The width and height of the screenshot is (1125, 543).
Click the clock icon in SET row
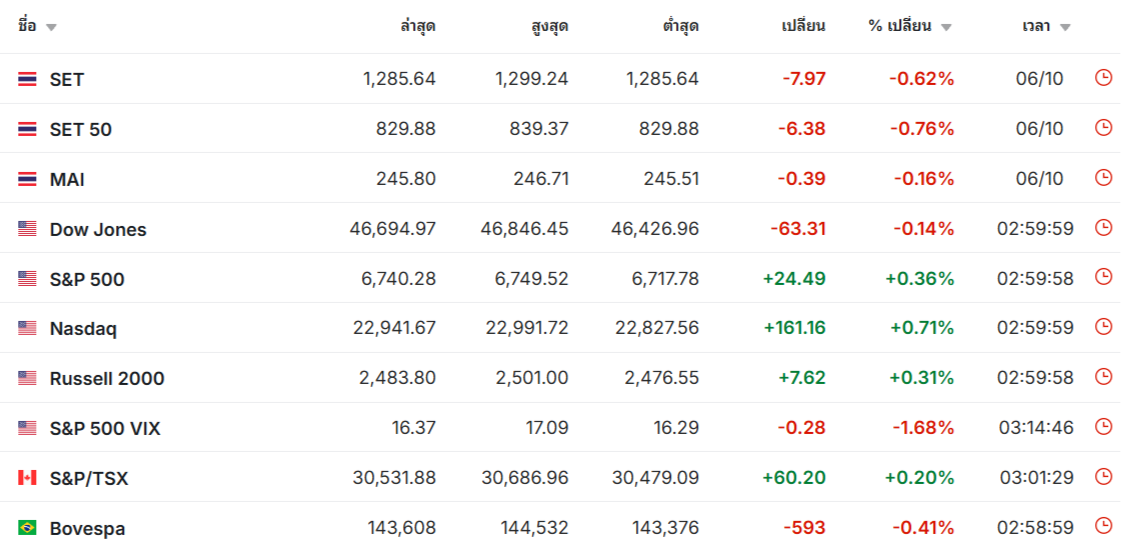(1103, 78)
